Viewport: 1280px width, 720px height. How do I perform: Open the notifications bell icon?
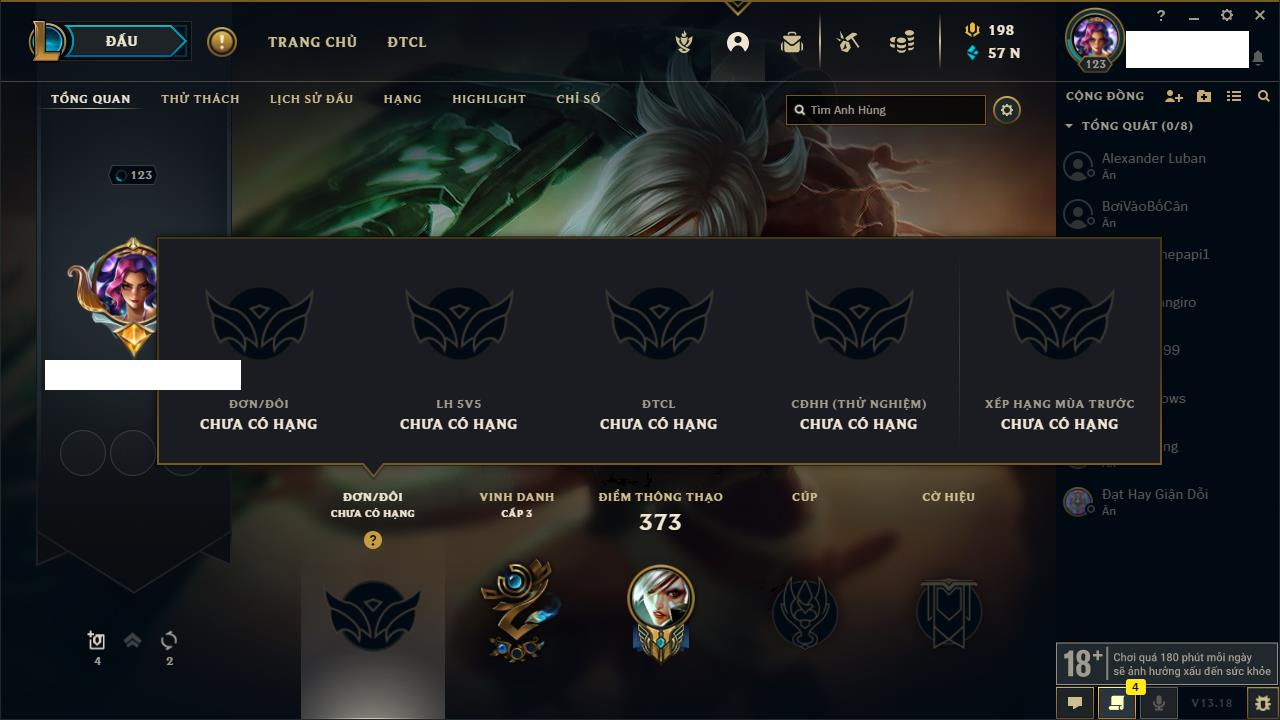pyautogui.click(x=1258, y=58)
